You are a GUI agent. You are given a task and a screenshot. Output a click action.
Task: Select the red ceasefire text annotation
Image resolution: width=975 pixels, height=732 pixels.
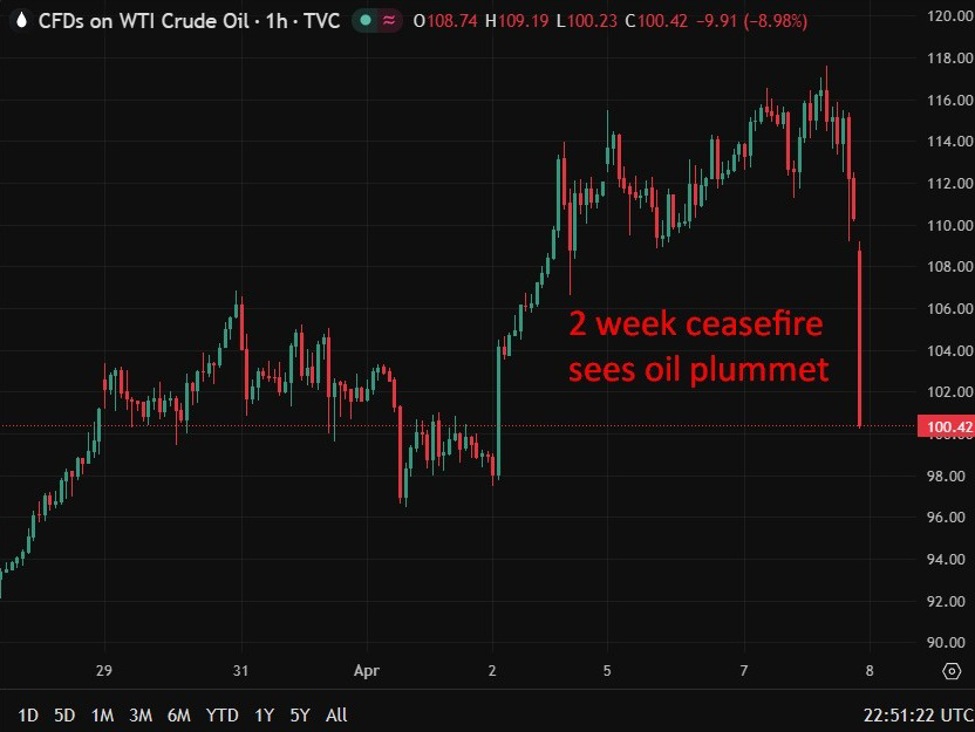[x=699, y=347]
